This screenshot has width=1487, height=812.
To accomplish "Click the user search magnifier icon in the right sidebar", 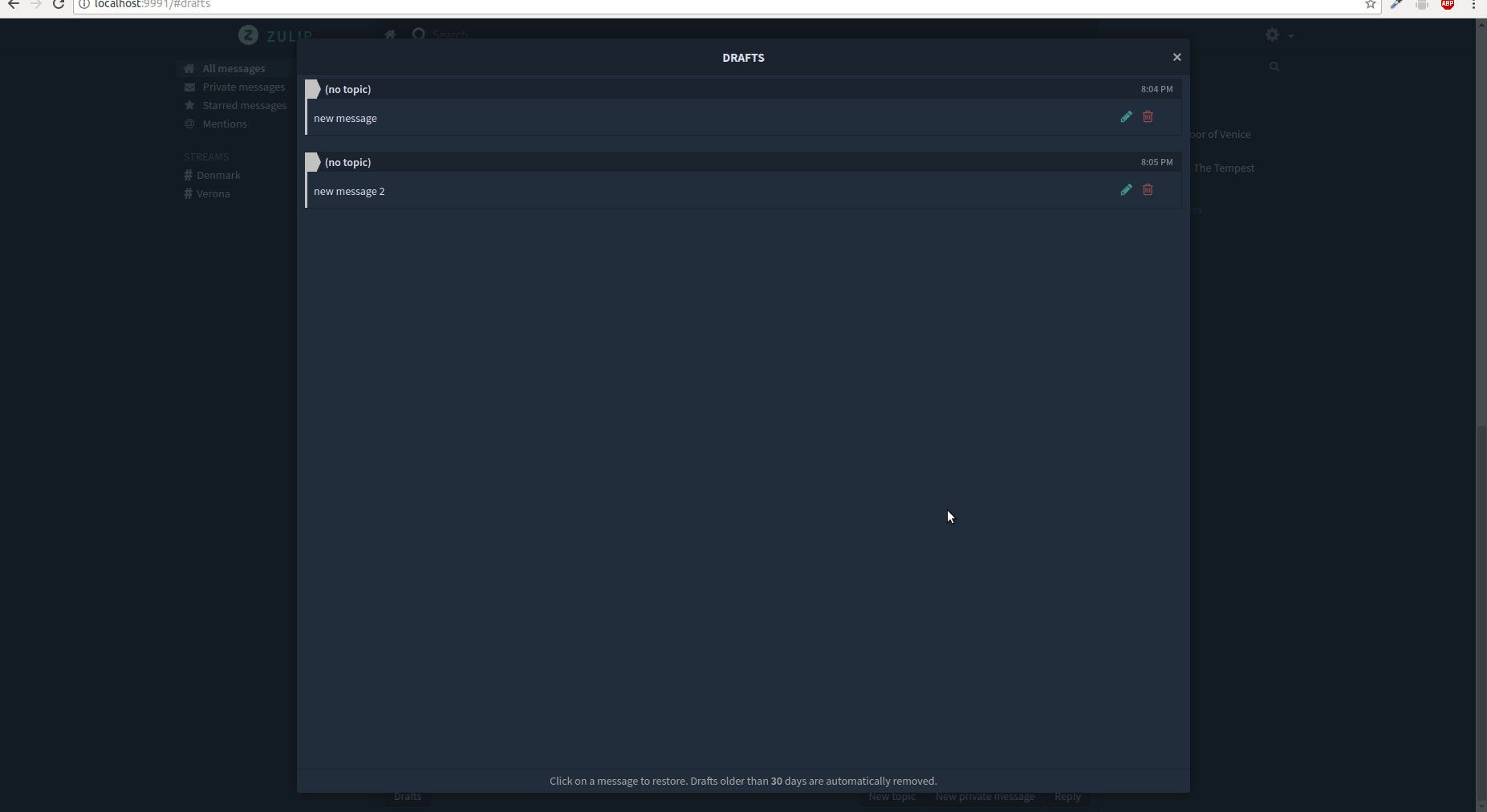I will 1274,67.
